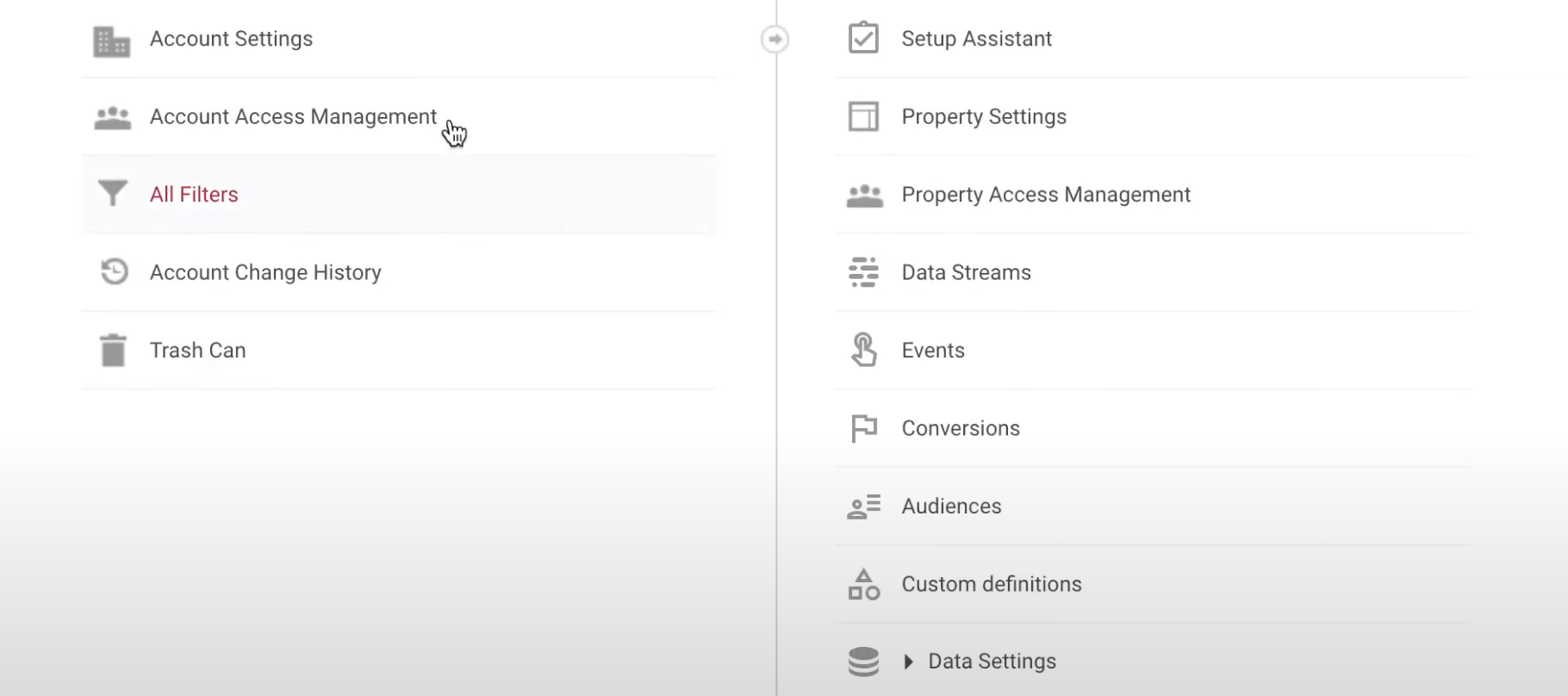Select Audiences in property column

[x=951, y=506]
